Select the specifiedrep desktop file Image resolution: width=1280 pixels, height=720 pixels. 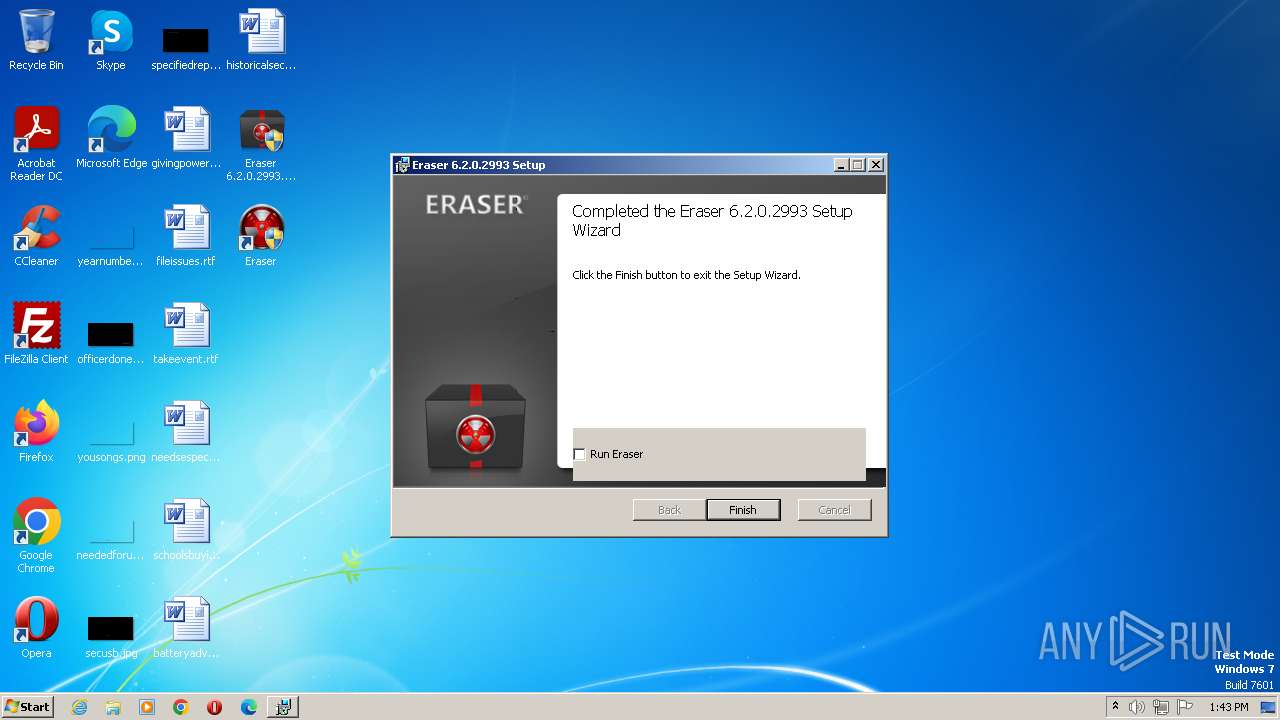(x=186, y=48)
